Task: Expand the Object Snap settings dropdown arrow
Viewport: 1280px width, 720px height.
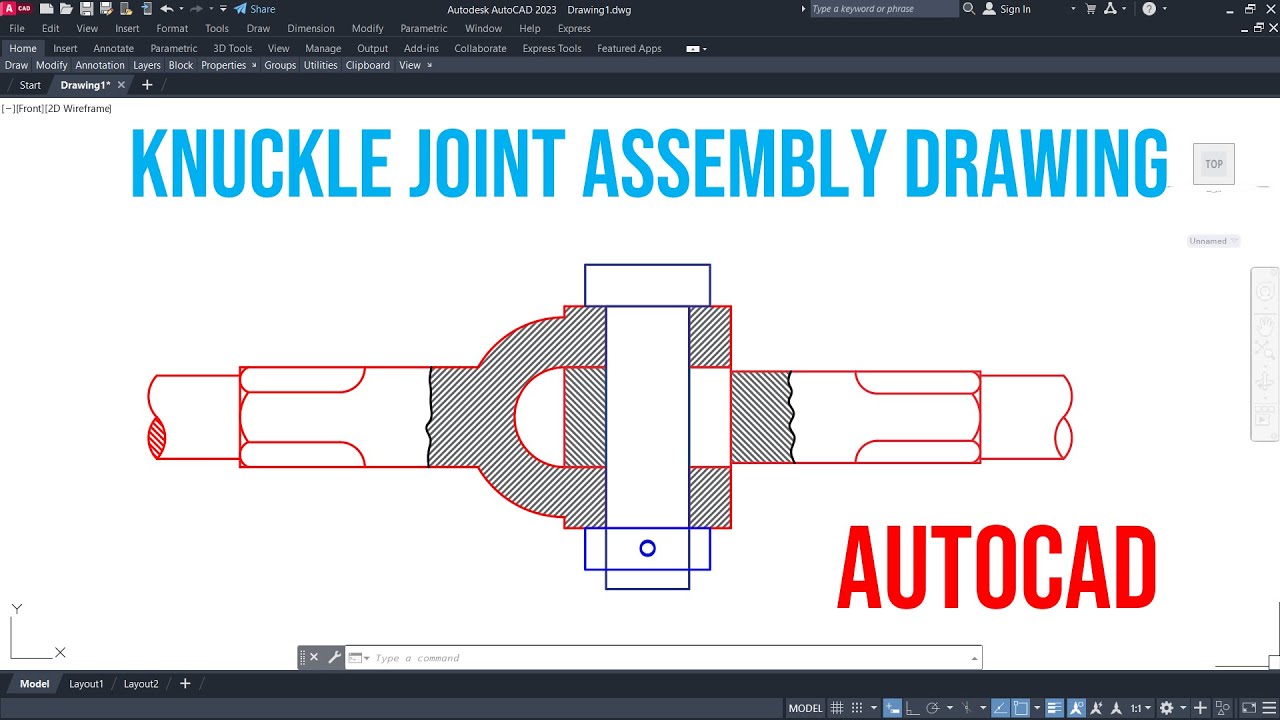Action: click(x=1037, y=708)
